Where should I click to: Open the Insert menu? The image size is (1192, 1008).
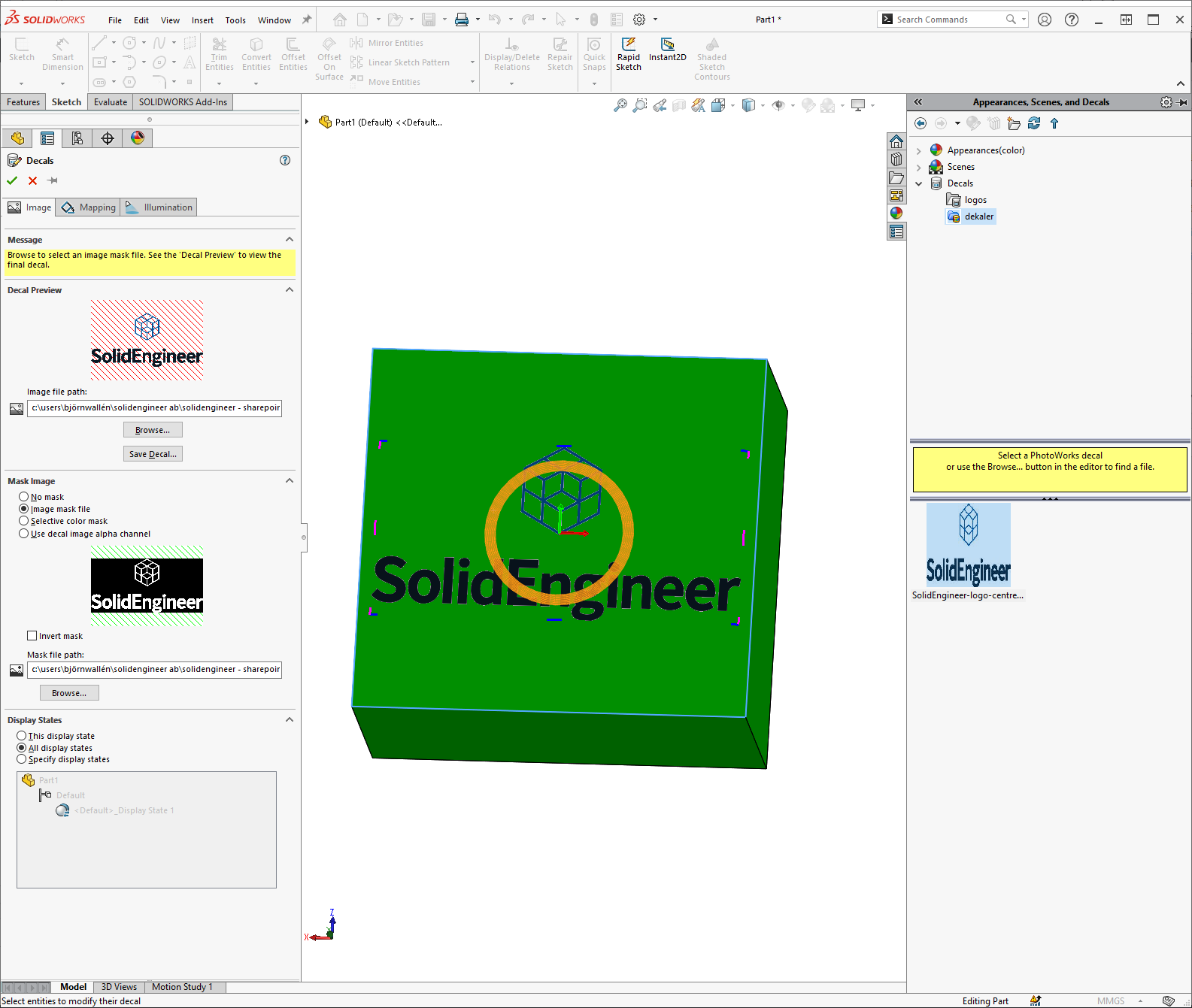[202, 20]
